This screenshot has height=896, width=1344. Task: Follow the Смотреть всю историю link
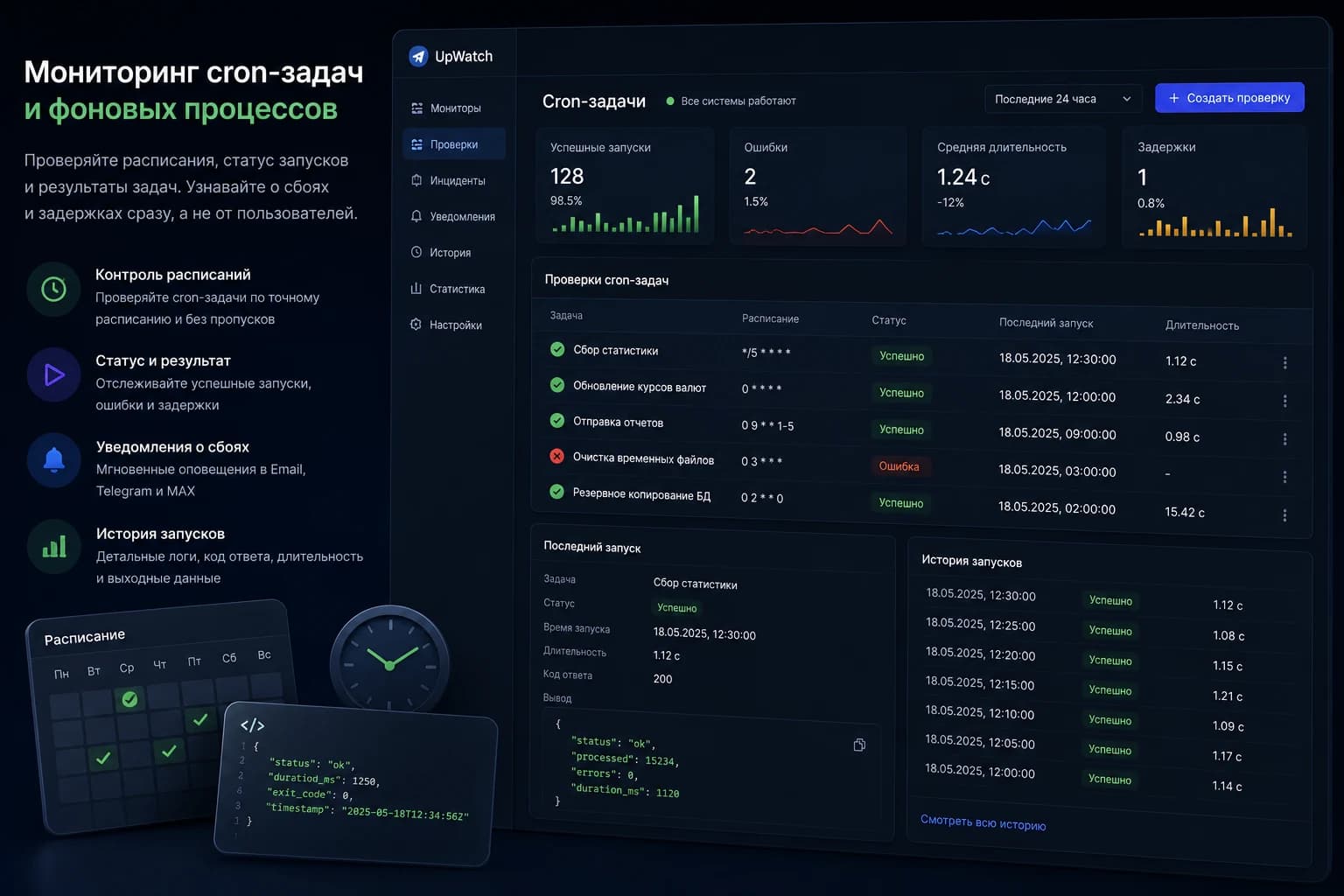pyautogui.click(x=983, y=822)
